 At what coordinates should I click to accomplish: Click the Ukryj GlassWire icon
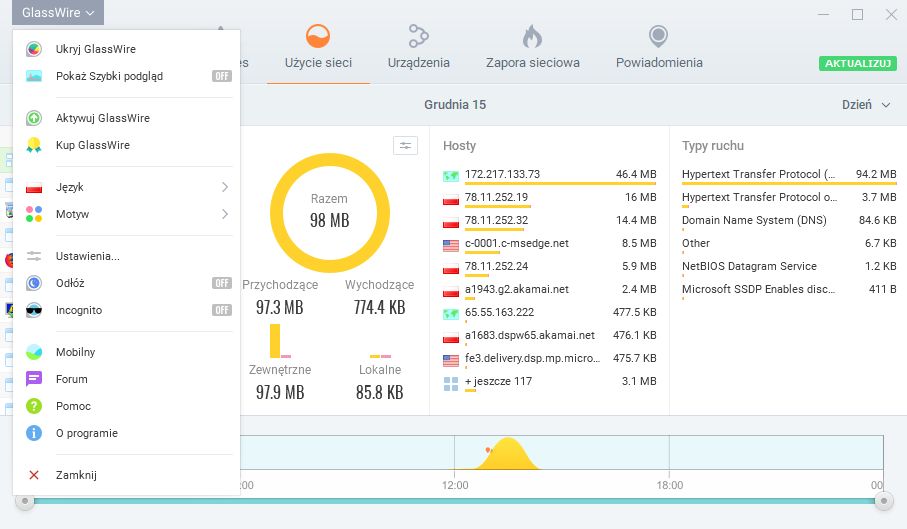coord(34,49)
